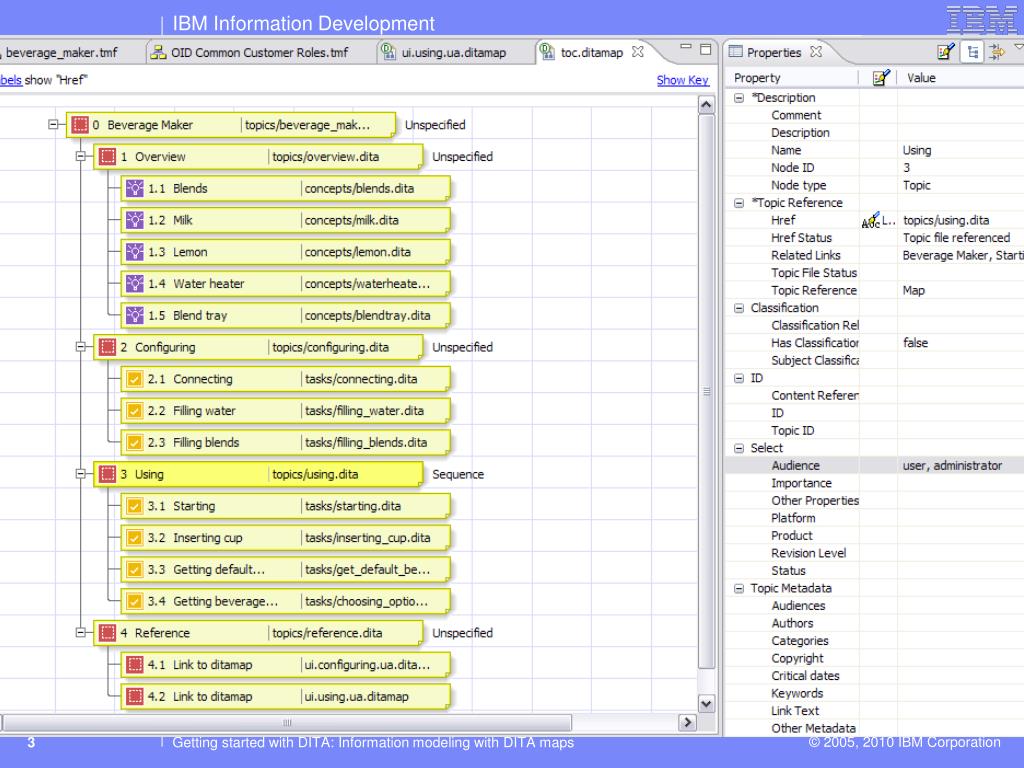Collapse the Reference tree branch
1024x768 pixels.
(x=80, y=632)
